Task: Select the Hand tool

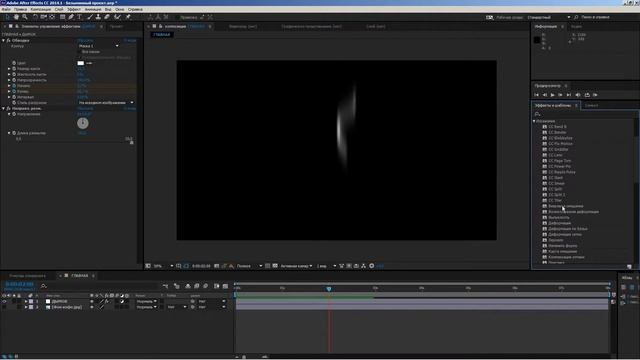Action: pos(16,17)
